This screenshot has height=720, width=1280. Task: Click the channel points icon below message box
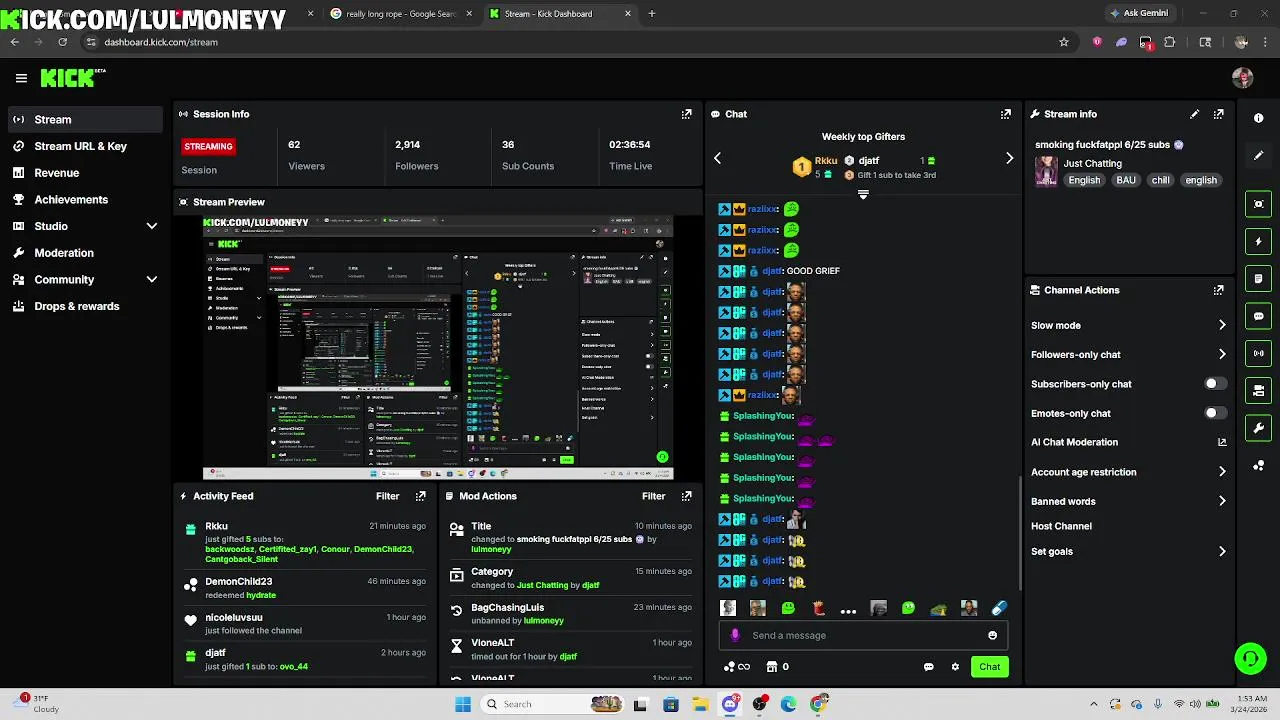(730, 667)
